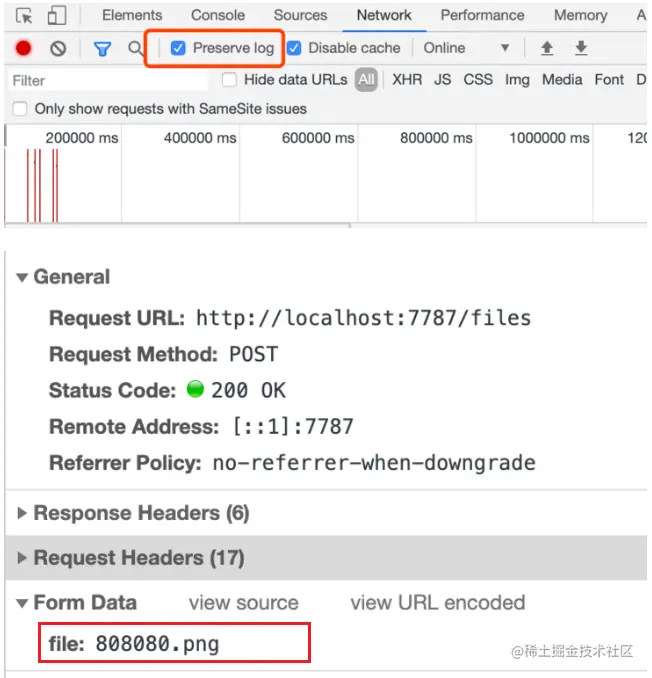Filter requests by JS type
Screen dimensions: 652x678
coord(442,80)
